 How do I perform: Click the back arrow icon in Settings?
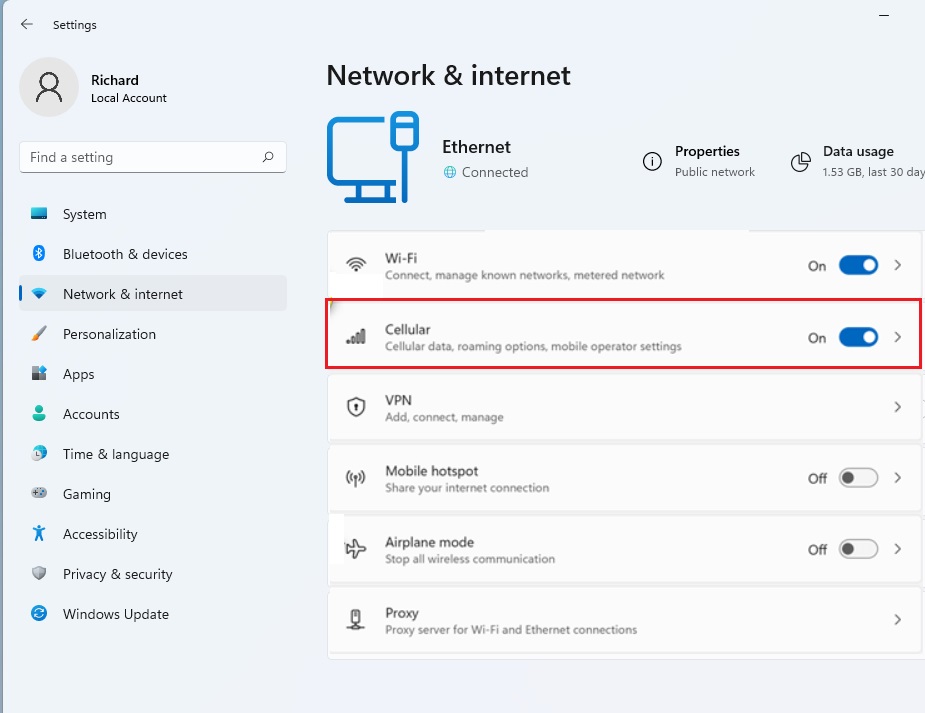pyautogui.click(x=27, y=24)
